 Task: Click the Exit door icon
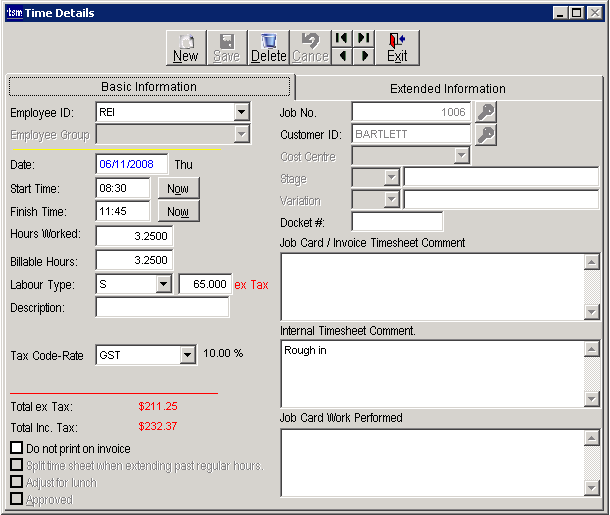click(397, 47)
